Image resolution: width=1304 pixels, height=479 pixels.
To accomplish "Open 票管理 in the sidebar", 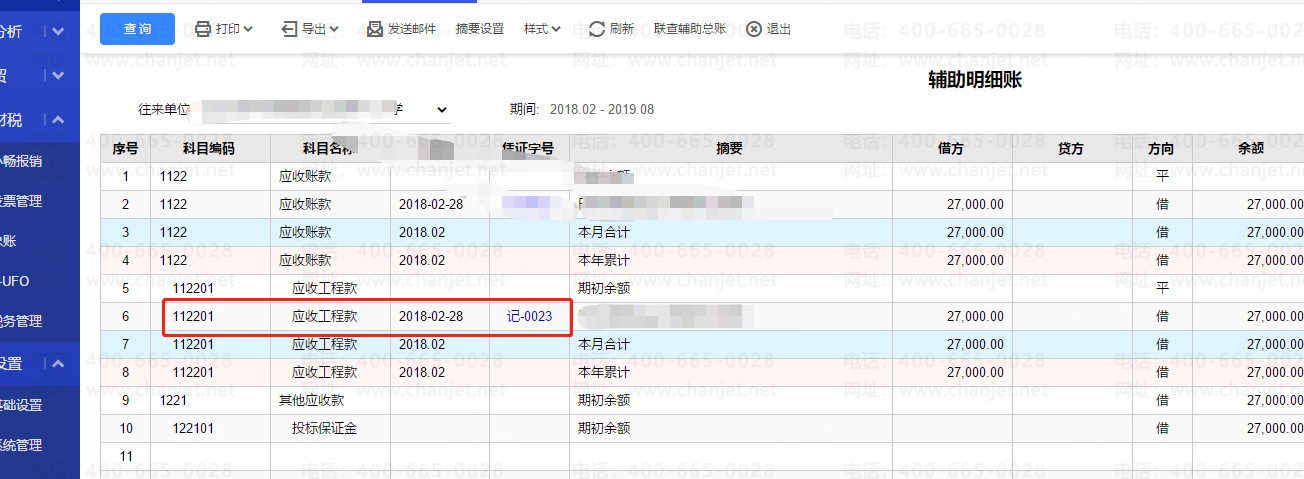I will (21, 201).
